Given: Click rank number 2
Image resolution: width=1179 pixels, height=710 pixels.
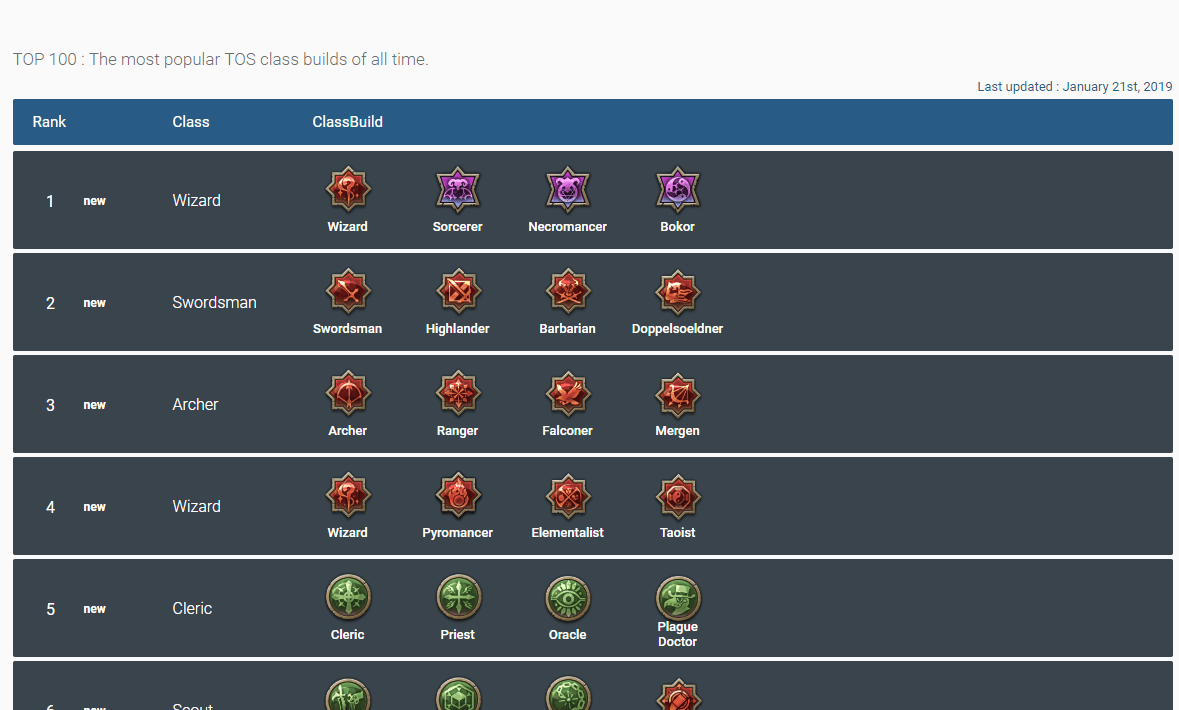Looking at the screenshot, I should click(x=50, y=303).
